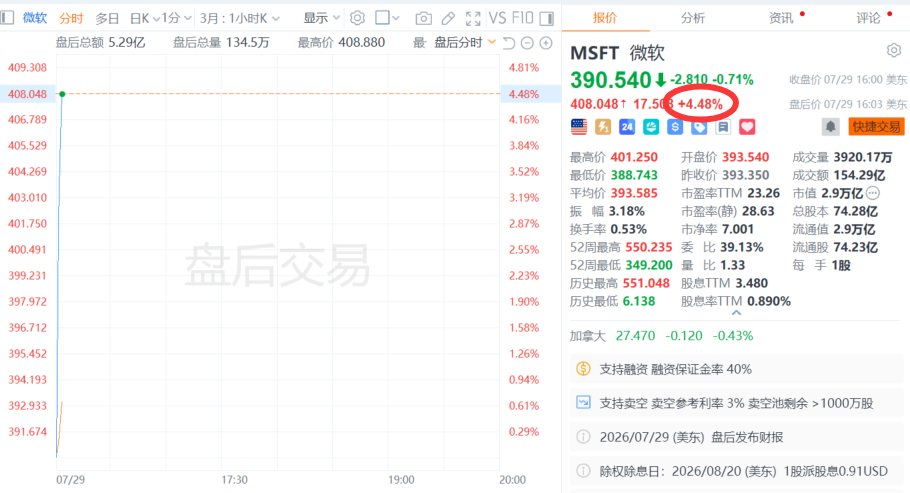Reset chart zoom with undo arrow
This screenshot has height=493, width=910.
(509, 43)
